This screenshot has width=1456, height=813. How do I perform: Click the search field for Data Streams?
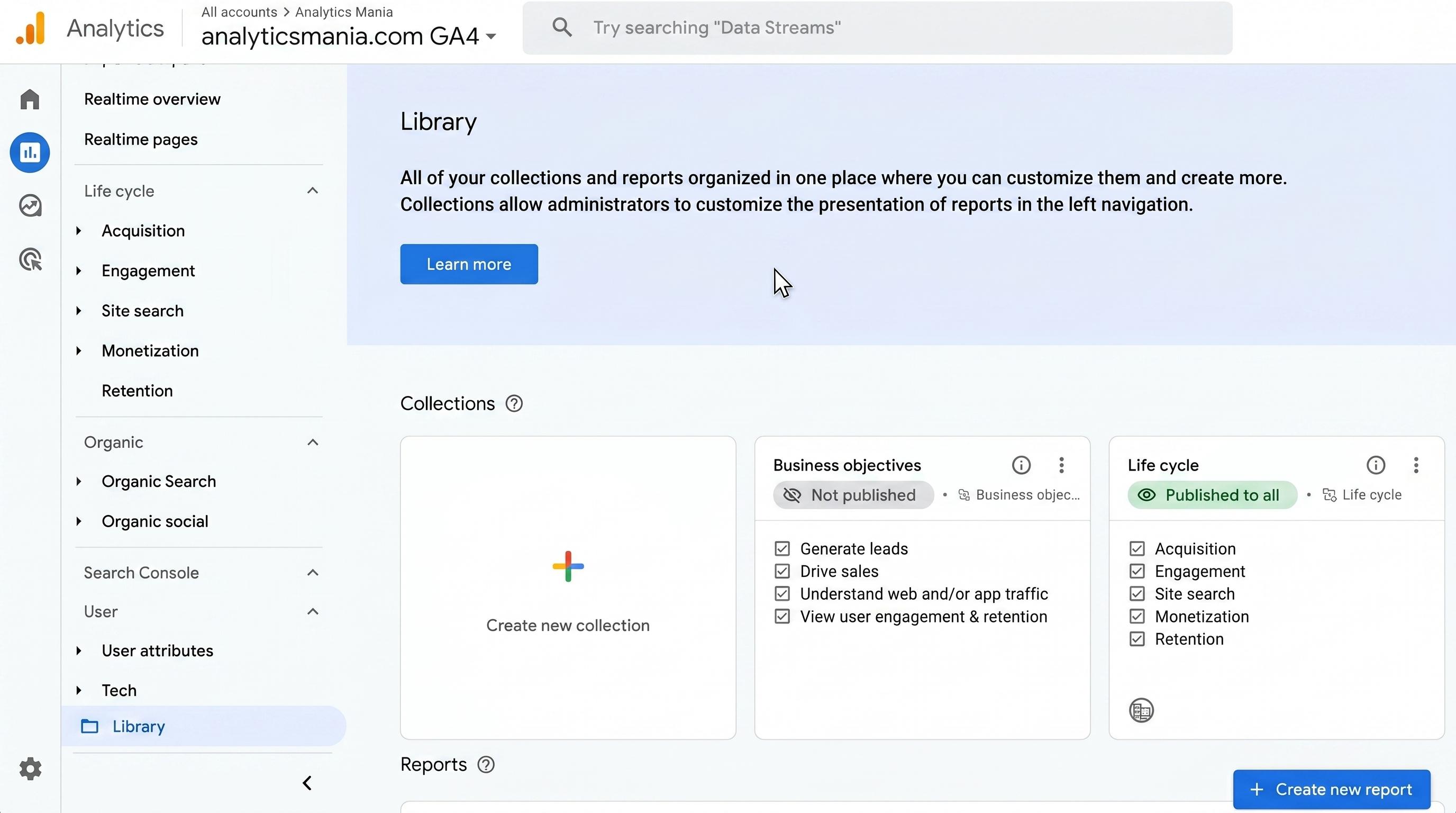[877, 28]
